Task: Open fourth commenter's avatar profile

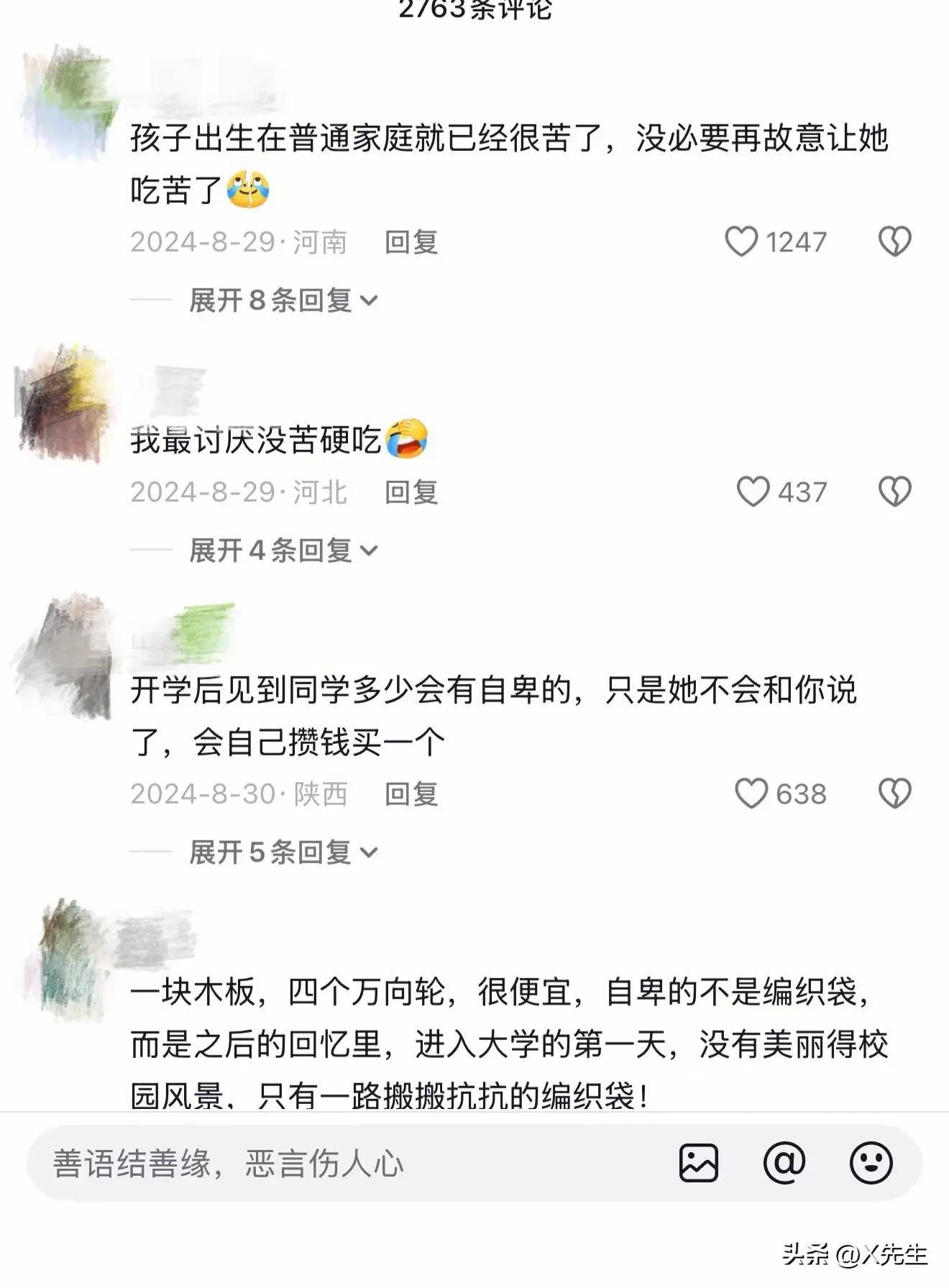Action: (x=72, y=960)
